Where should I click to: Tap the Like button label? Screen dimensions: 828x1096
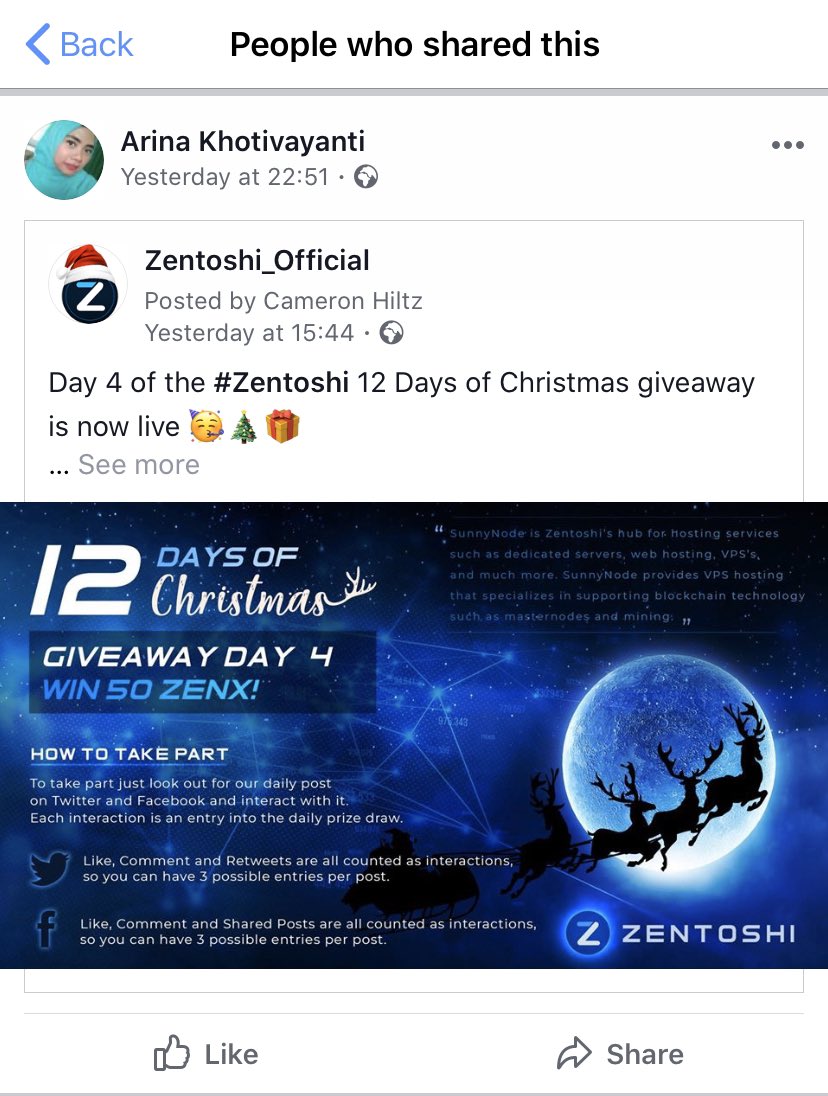coord(231,1054)
